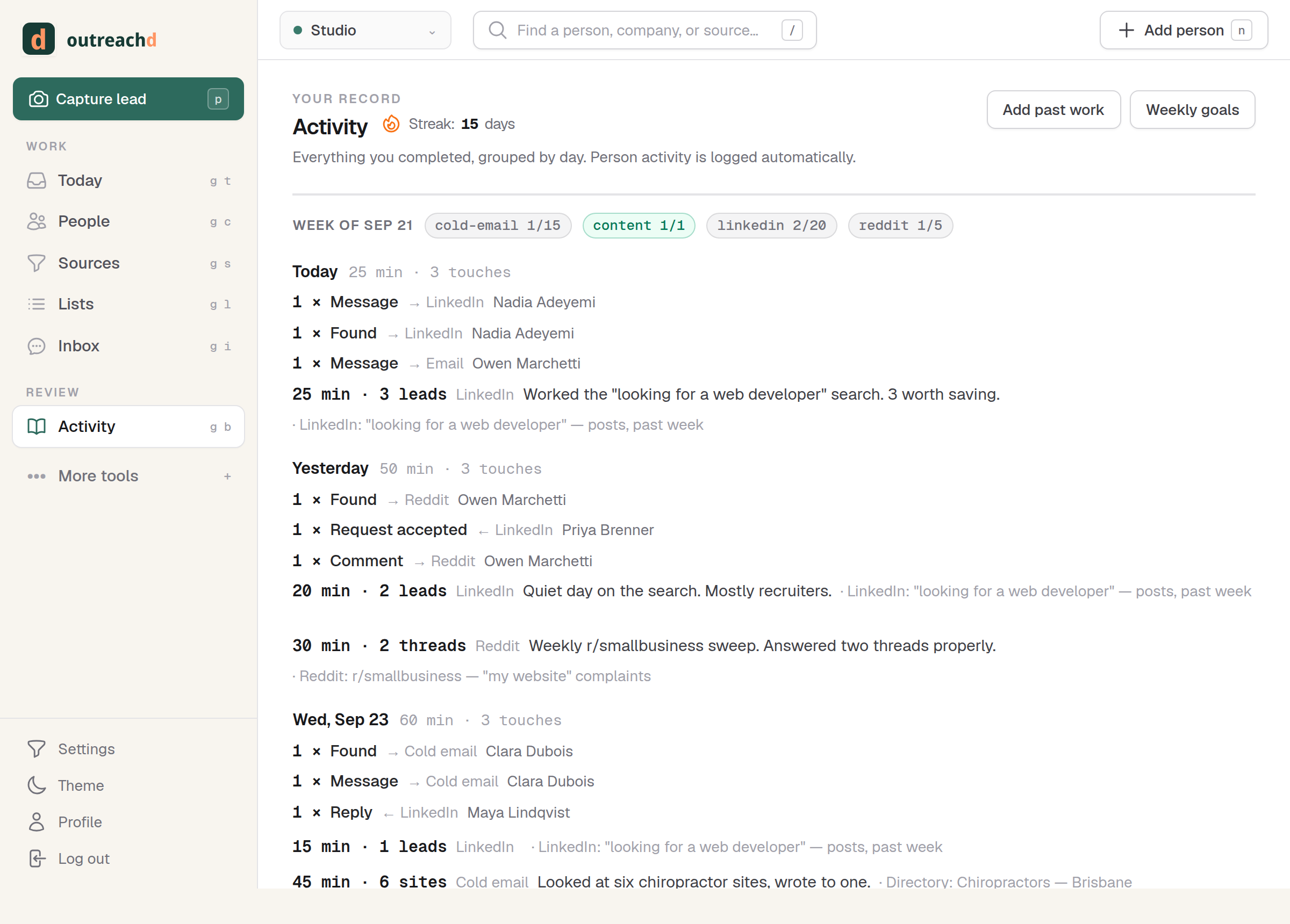Open the Studio workspace dropdown
The image size is (1290, 924).
(365, 30)
